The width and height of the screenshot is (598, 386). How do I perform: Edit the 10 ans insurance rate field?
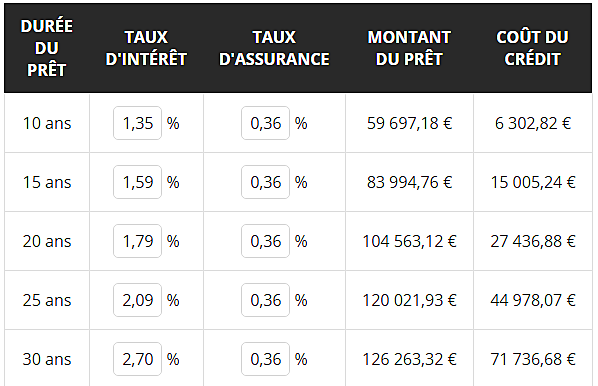click(265, 123)
